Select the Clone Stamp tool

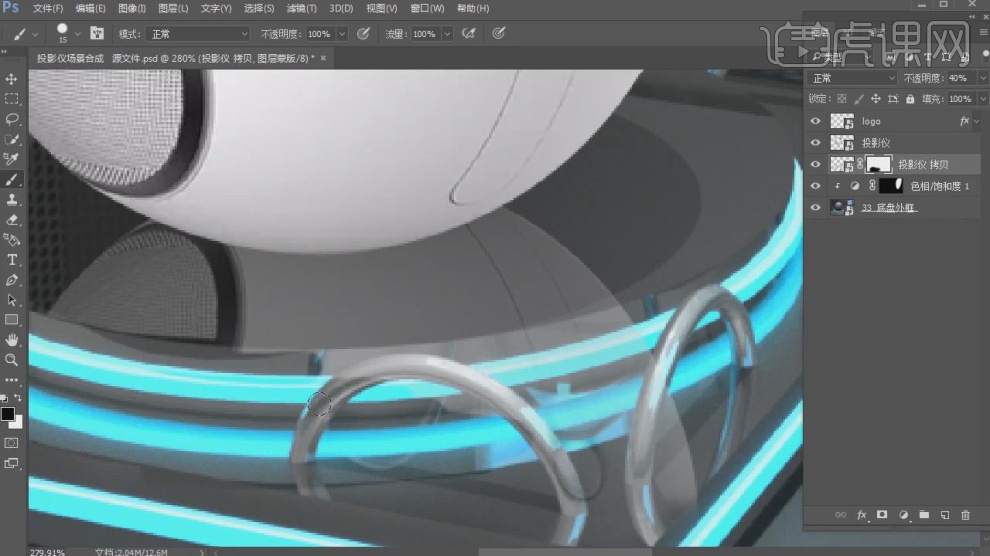point(11,200)
